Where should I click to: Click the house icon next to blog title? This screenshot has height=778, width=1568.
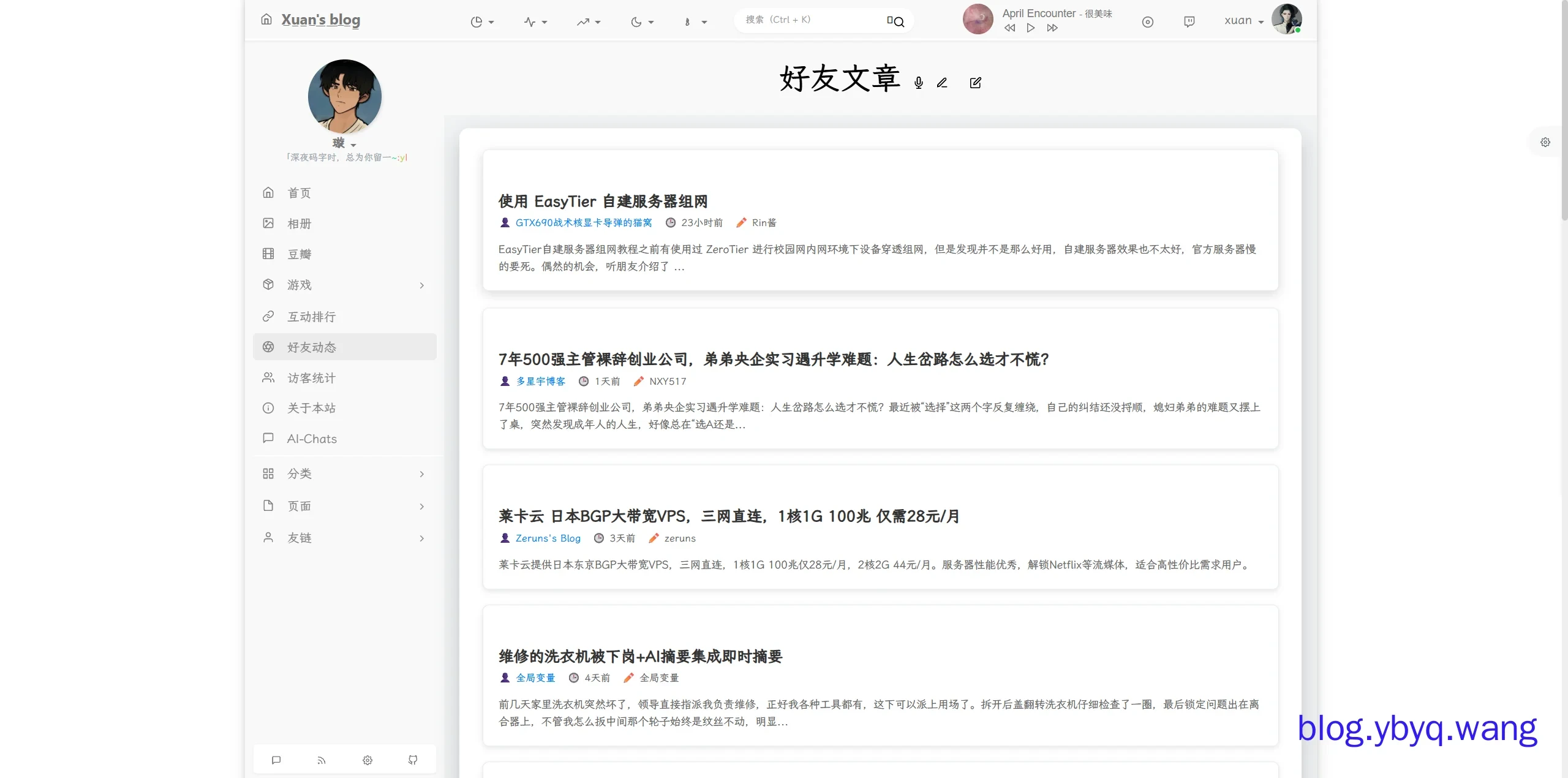[x=266, y=19]
